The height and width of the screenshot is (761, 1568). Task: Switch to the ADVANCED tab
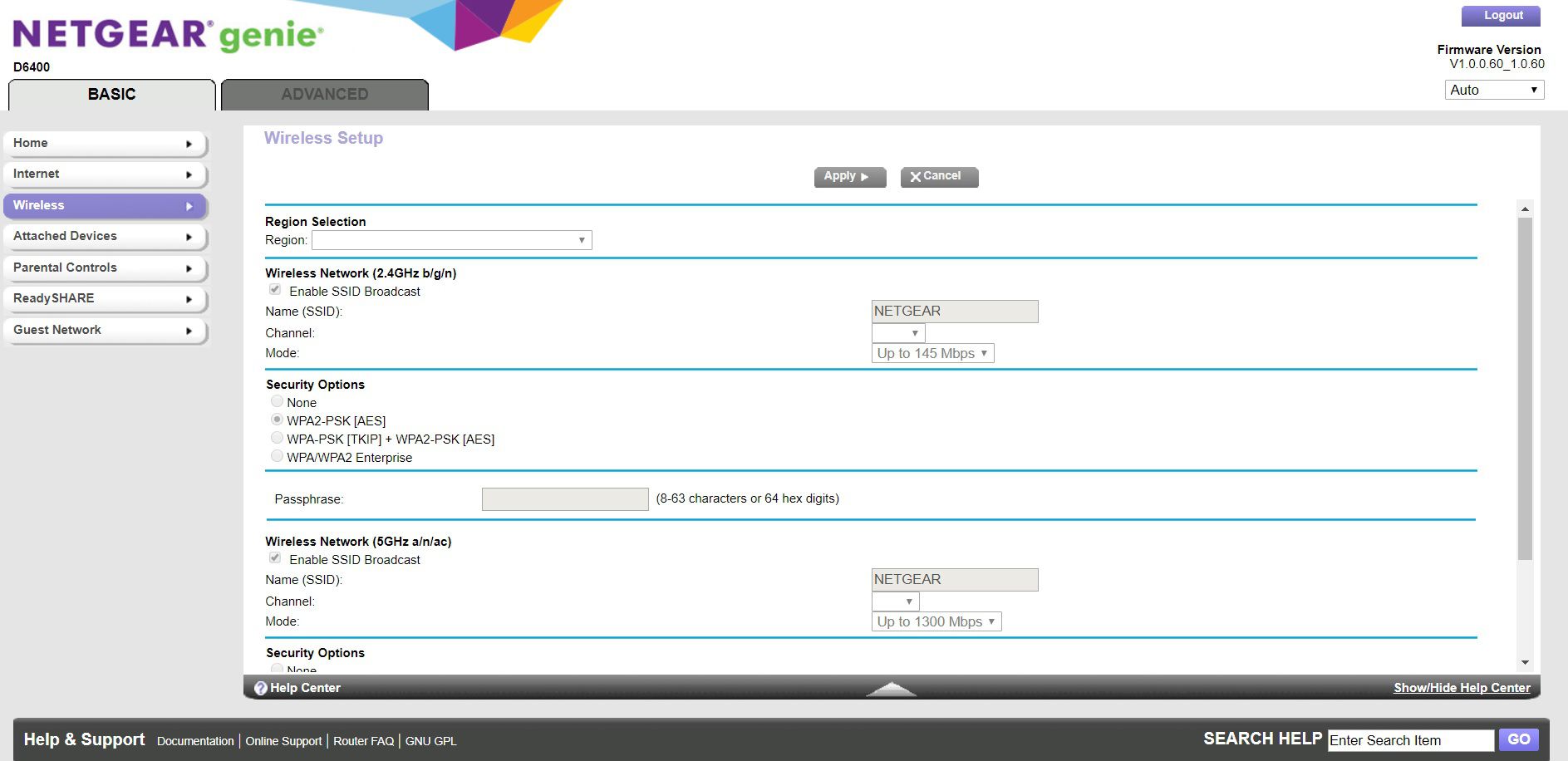pos(325,95)
